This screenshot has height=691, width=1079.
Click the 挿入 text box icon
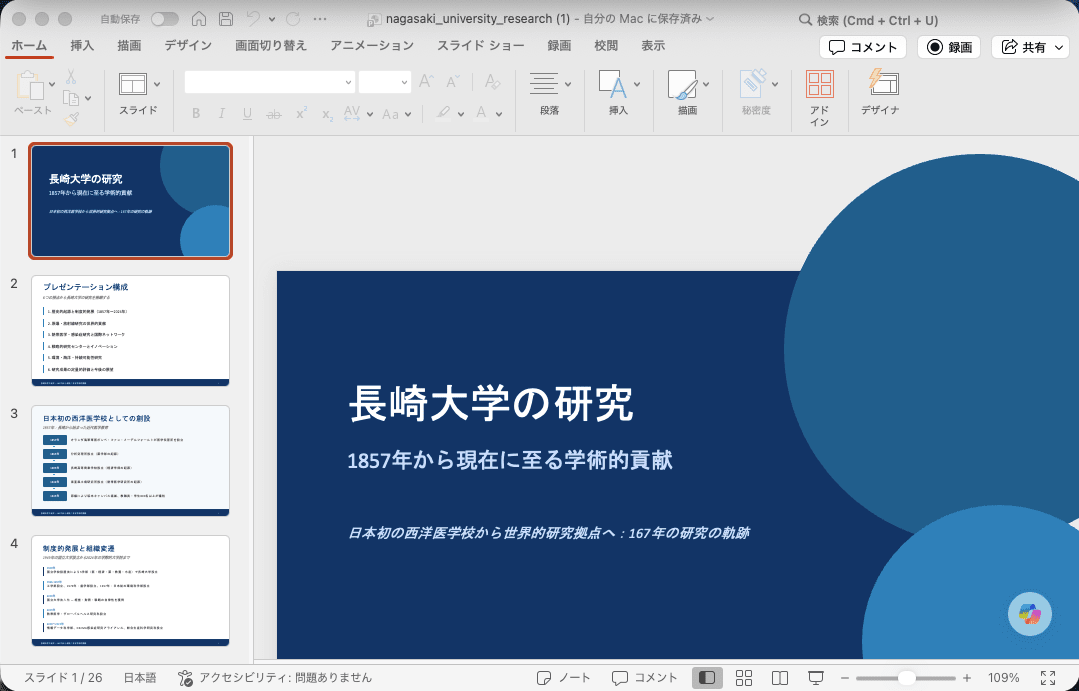(x=612, y=85)
